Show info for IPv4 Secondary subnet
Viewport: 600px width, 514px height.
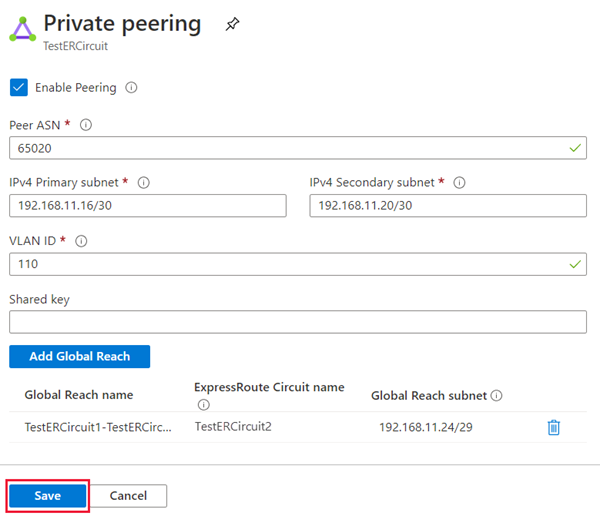pos(459,183)
